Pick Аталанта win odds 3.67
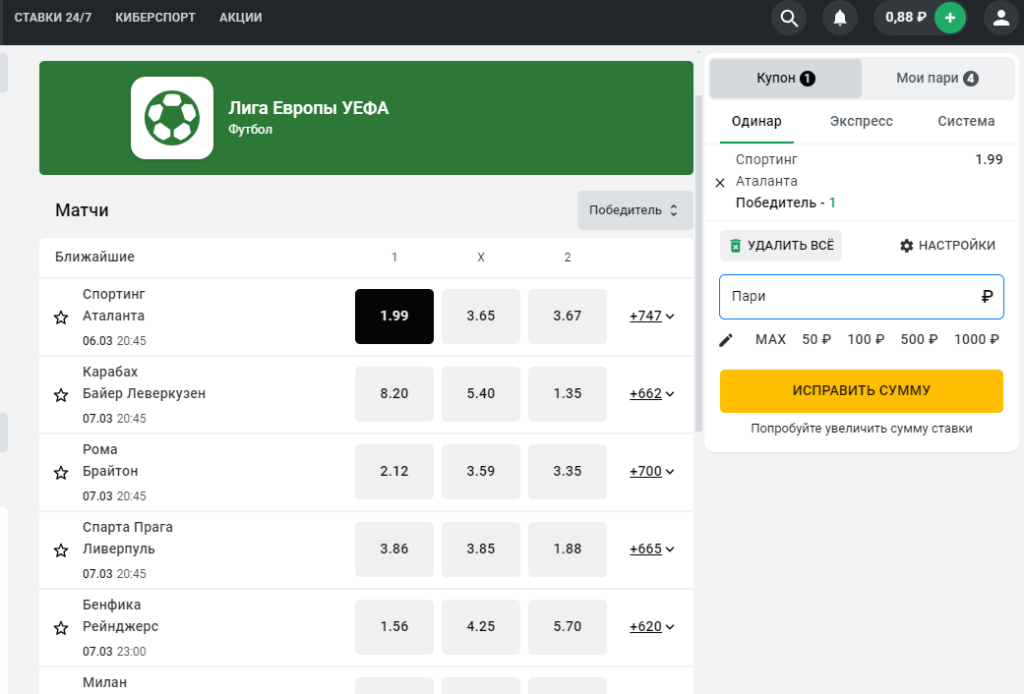 coord(568,316)
